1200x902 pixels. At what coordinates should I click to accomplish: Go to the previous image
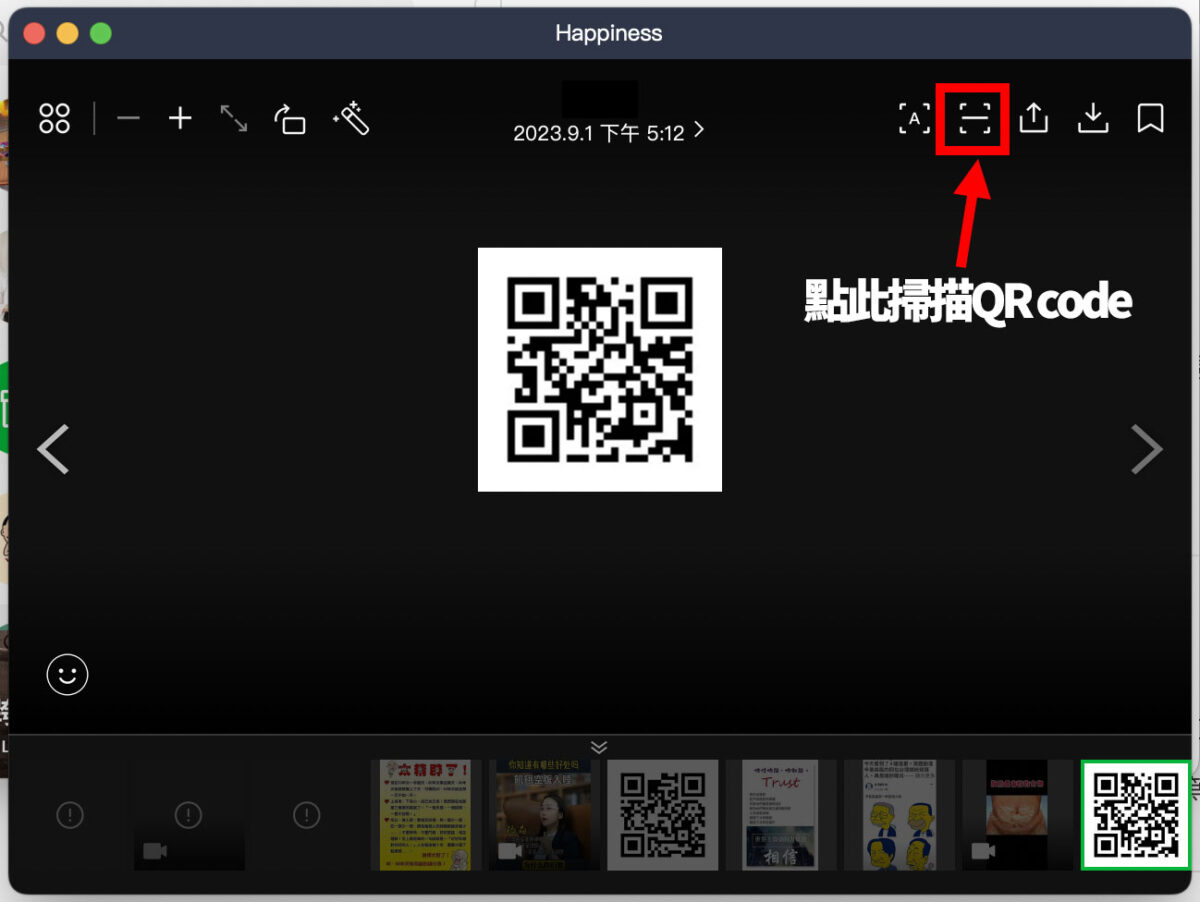[53, 449]
